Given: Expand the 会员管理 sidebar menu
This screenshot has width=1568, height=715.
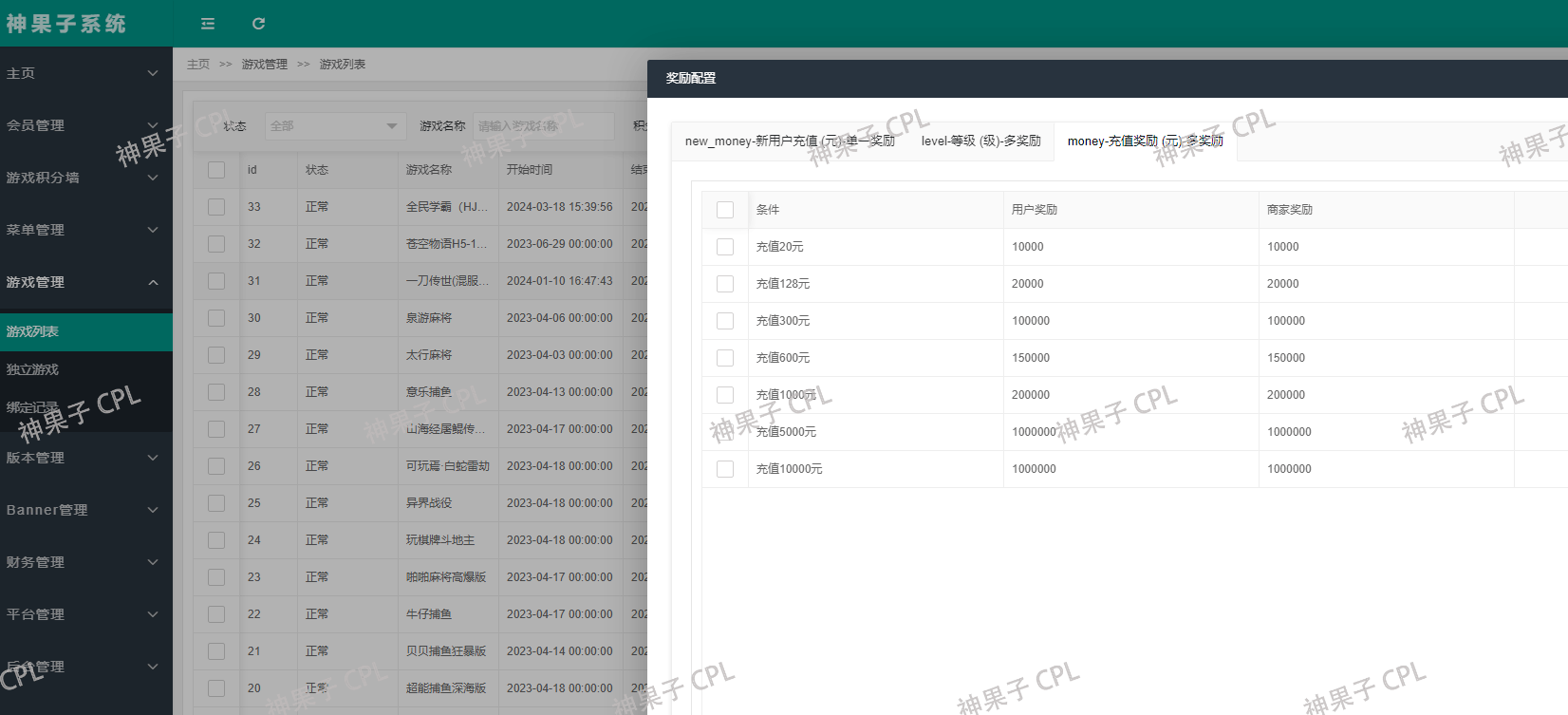Looking at the screenshot, I should (86, 125).
